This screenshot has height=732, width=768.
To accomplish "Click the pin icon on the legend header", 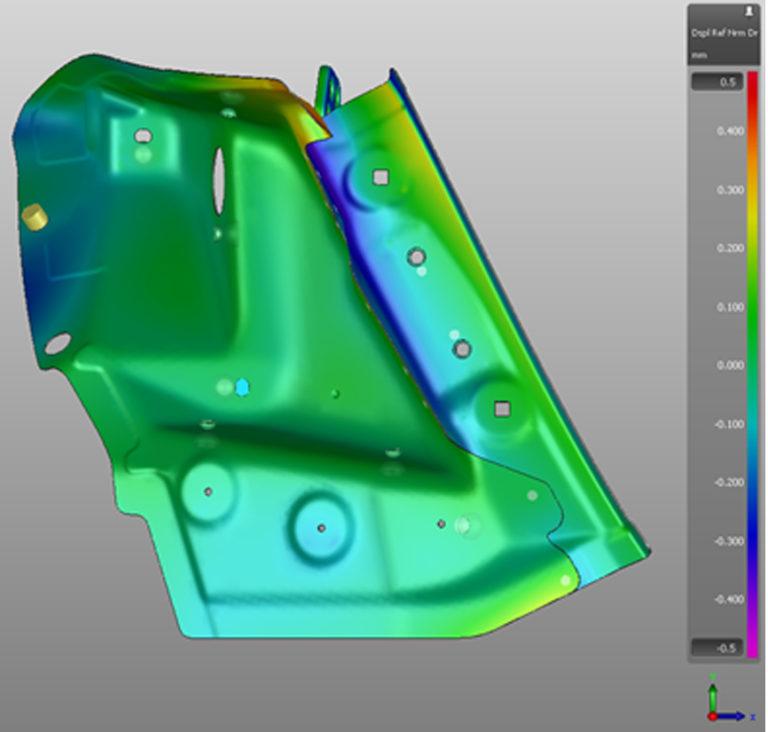I will point(749,13).
